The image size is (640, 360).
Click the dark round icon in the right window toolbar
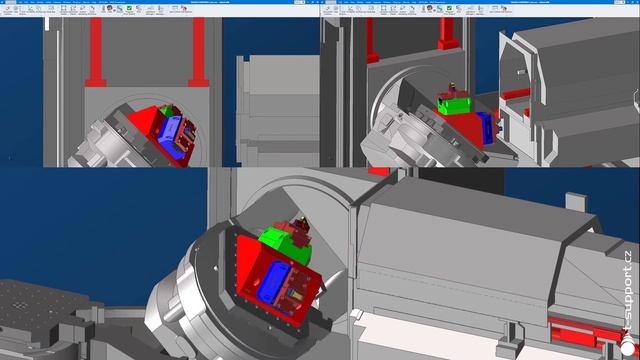(x=429, y=8)
